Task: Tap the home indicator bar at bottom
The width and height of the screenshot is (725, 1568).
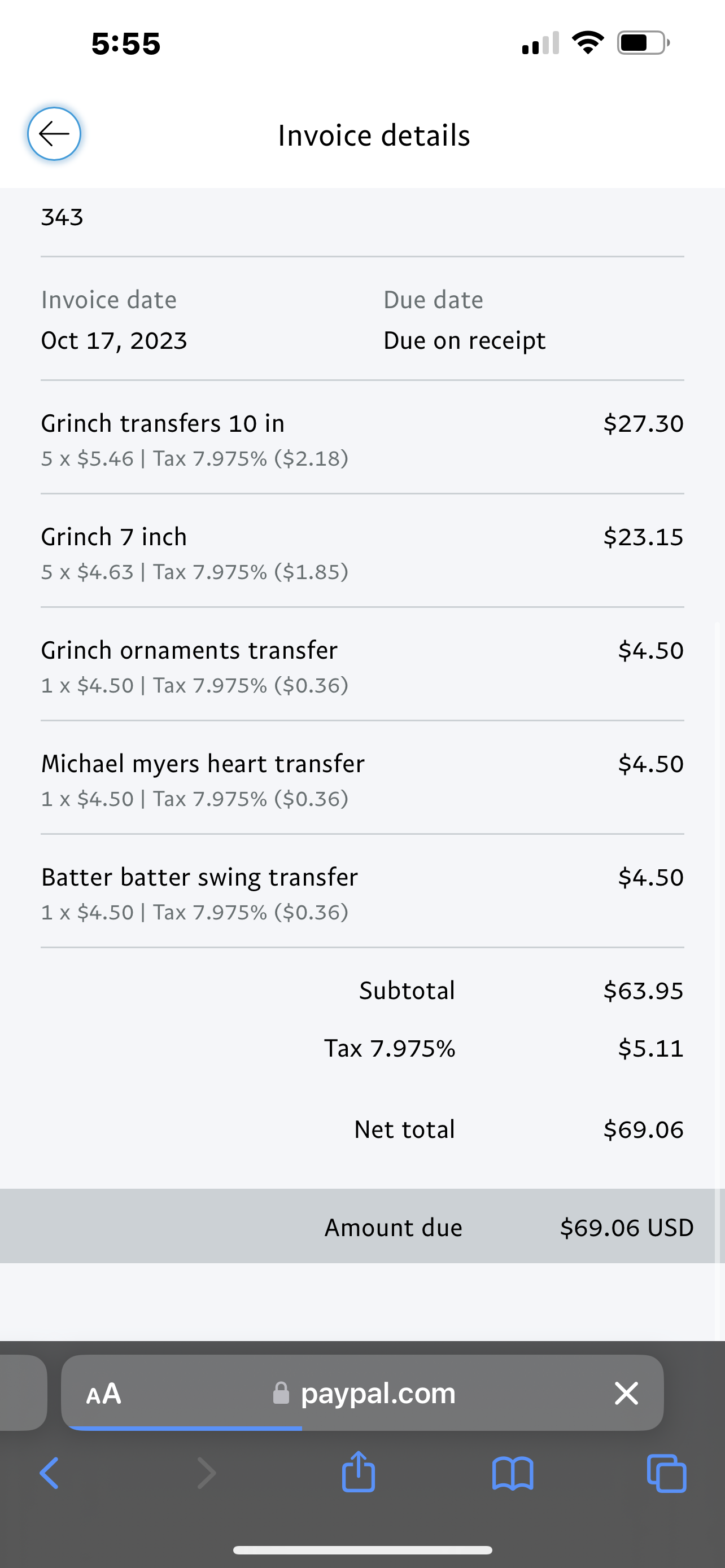Action: pos(362,1550)
